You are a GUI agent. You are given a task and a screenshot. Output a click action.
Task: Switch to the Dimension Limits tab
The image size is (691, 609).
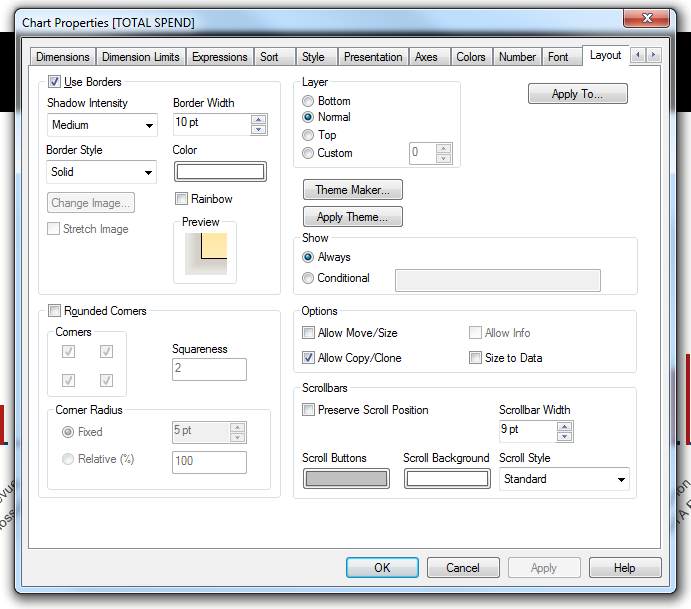[x=141, y=57]
